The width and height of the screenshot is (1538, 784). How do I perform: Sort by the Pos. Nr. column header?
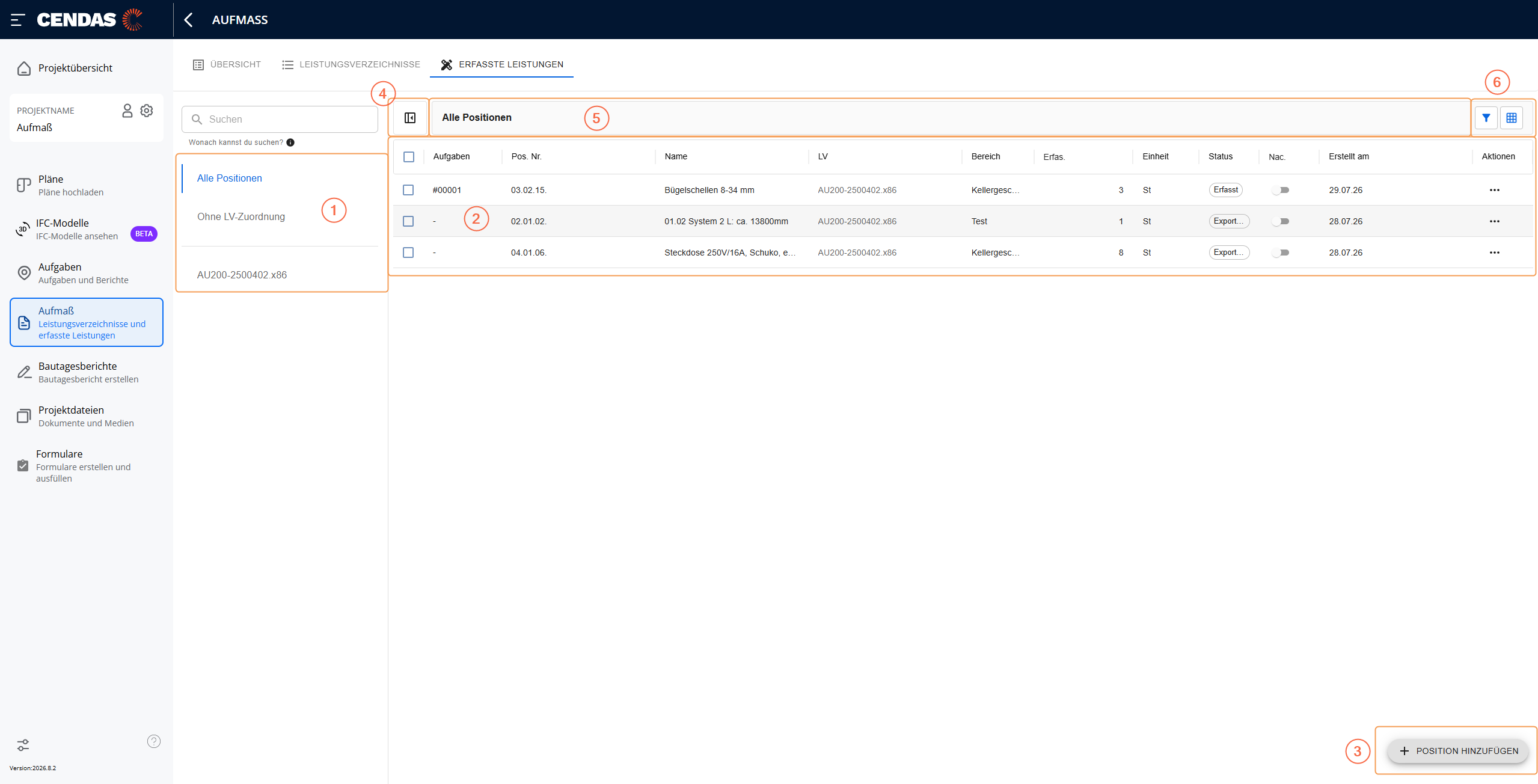527,156
